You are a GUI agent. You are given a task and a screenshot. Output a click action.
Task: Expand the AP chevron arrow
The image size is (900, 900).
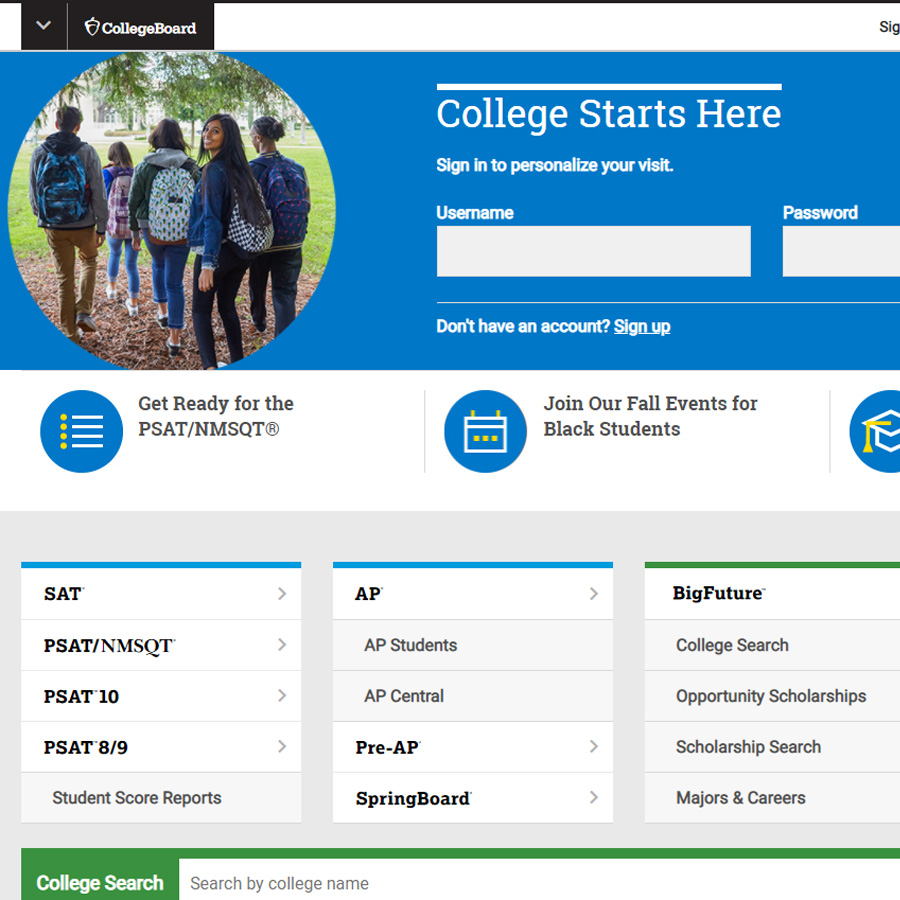pyautogui.click(x=594, y=594)
